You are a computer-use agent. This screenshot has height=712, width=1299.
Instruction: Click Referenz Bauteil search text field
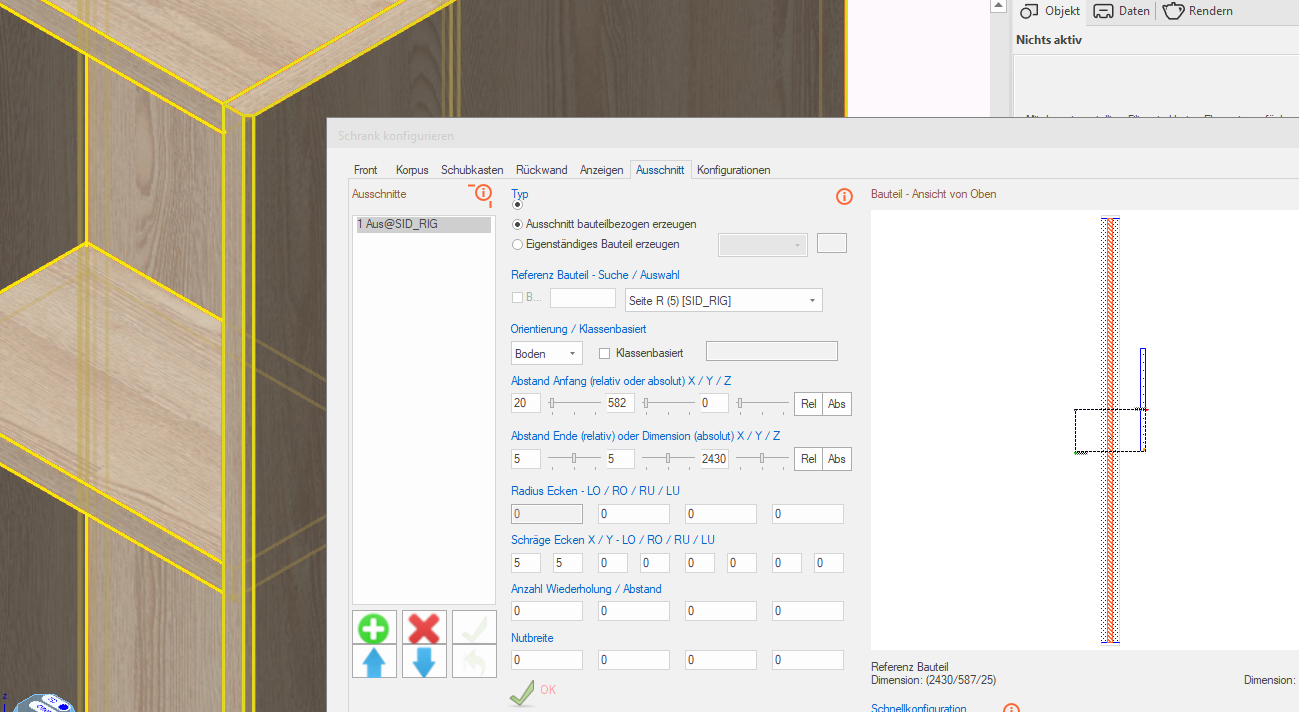click(583, 298)
